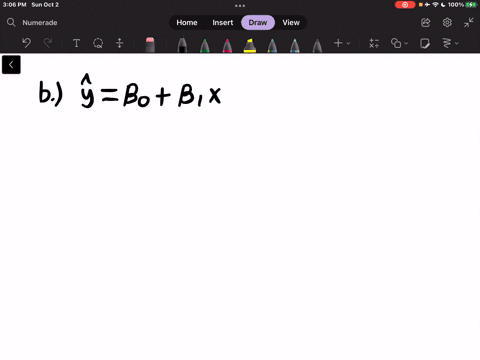Exit full screen with collapse arrows icon
480x360 pixels.
point(469,23)
